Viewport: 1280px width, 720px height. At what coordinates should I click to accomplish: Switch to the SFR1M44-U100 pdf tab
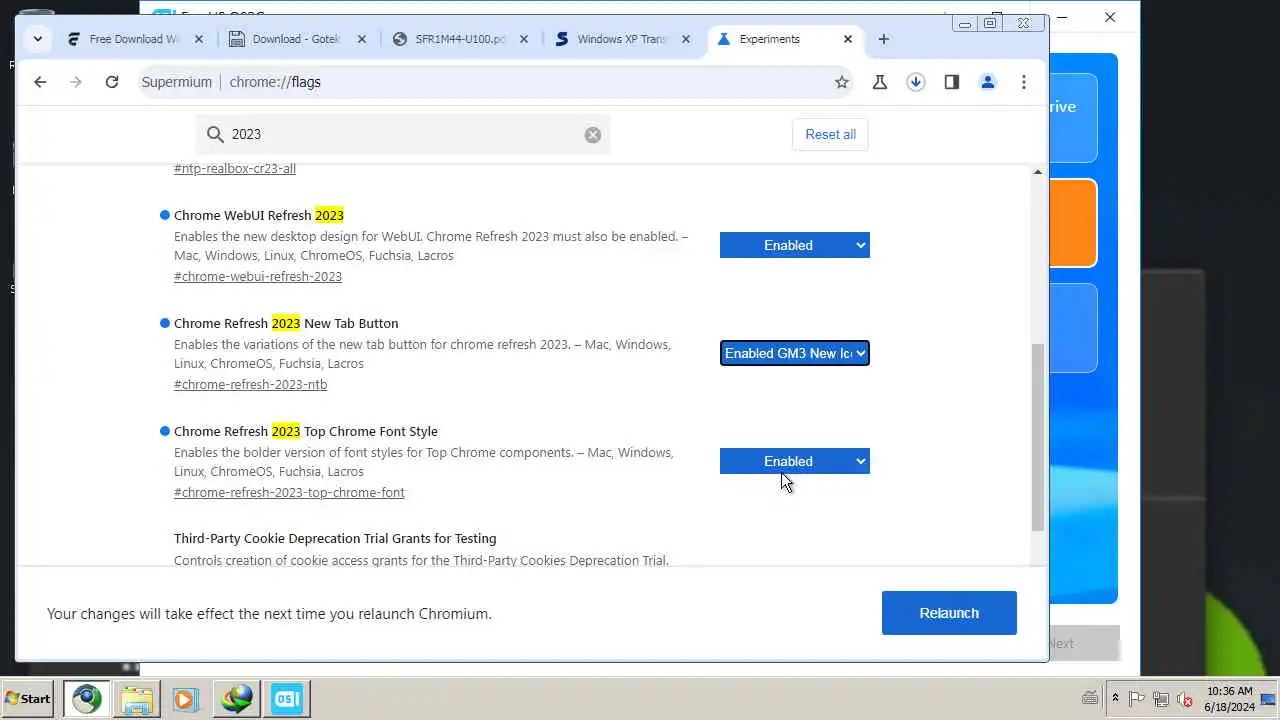[460, 39]
